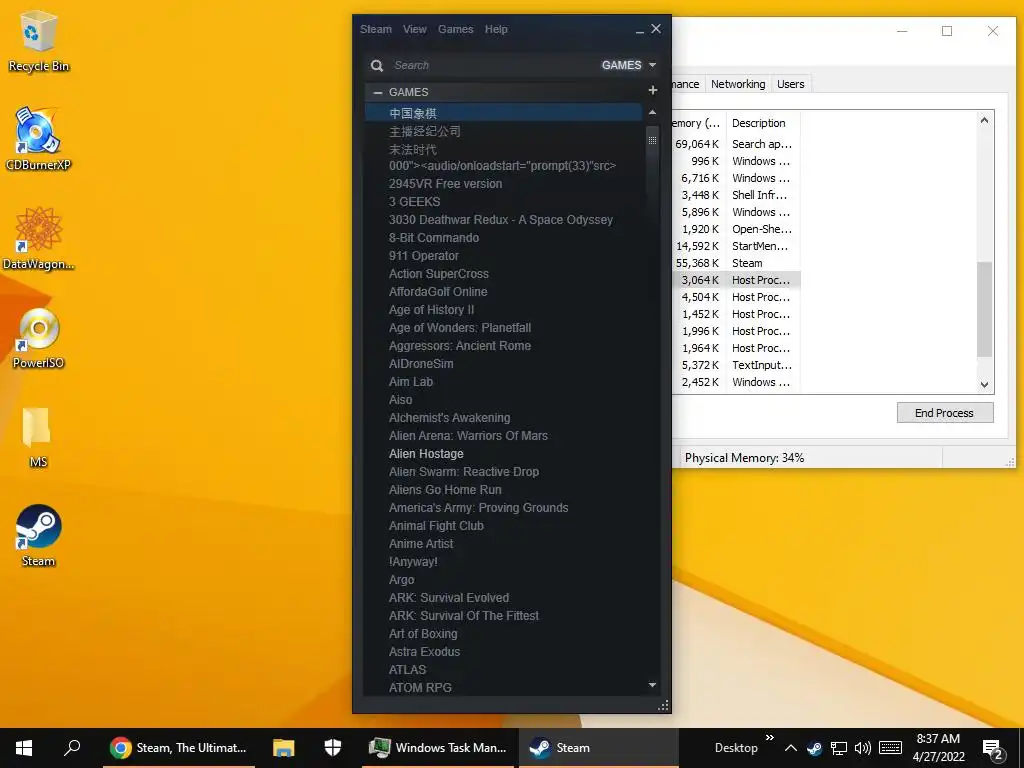Screen dimensions: 1024x768
Task: Open the Steam desktop shortcut
Action: tap(38, 536)
